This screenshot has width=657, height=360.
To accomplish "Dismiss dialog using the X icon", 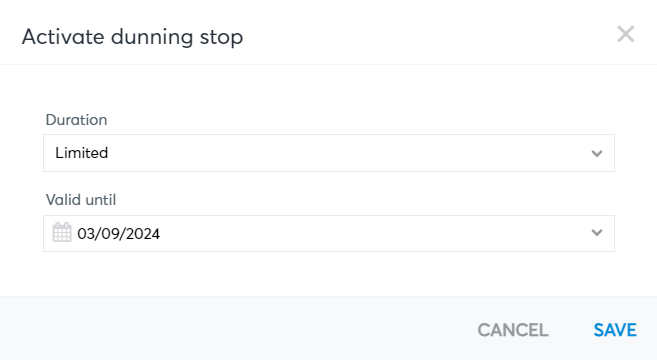I will tap(626, 34).
